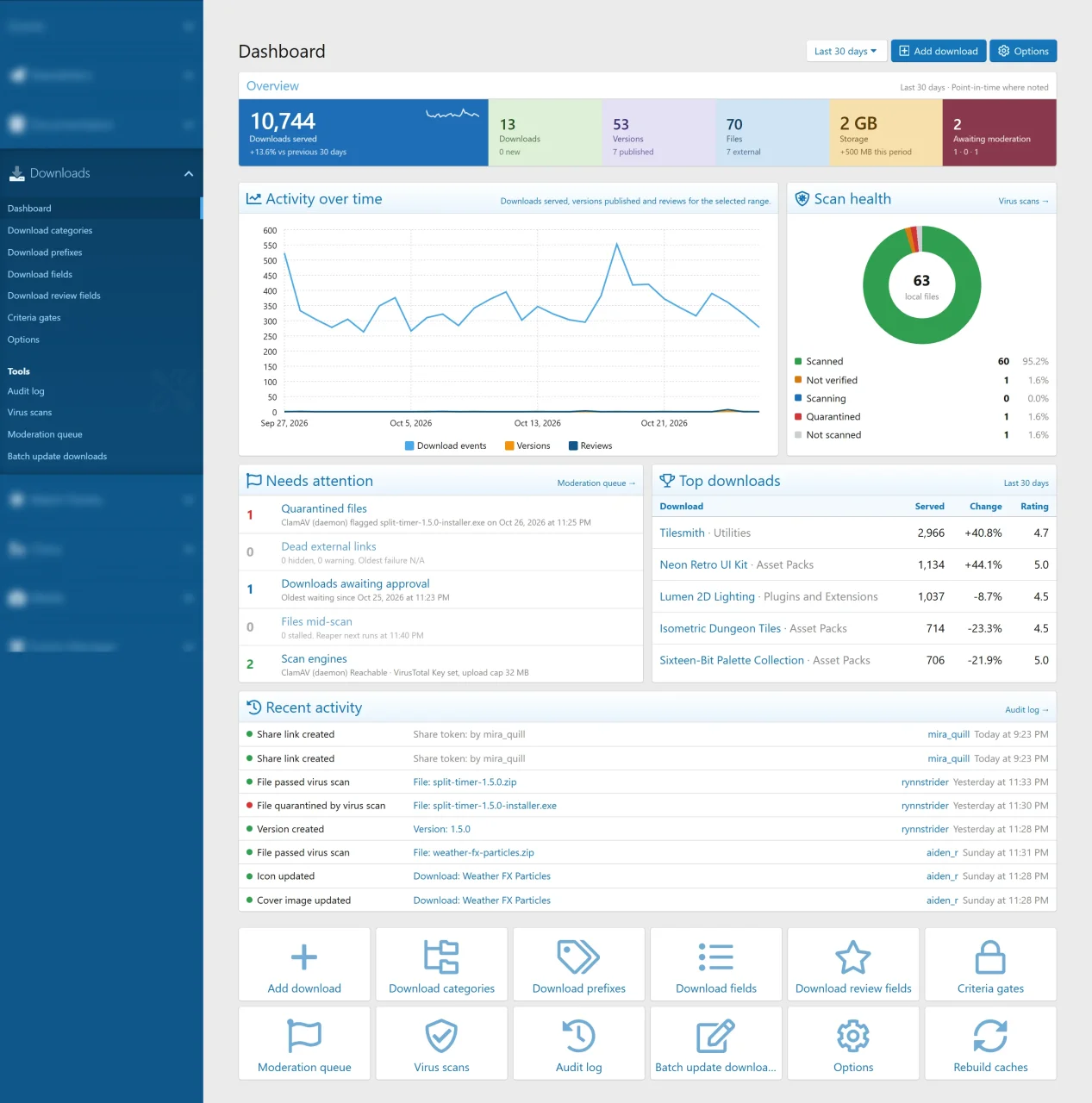Click the Options button in header
1092x1103 pixels.
[x=1023, y=51]
